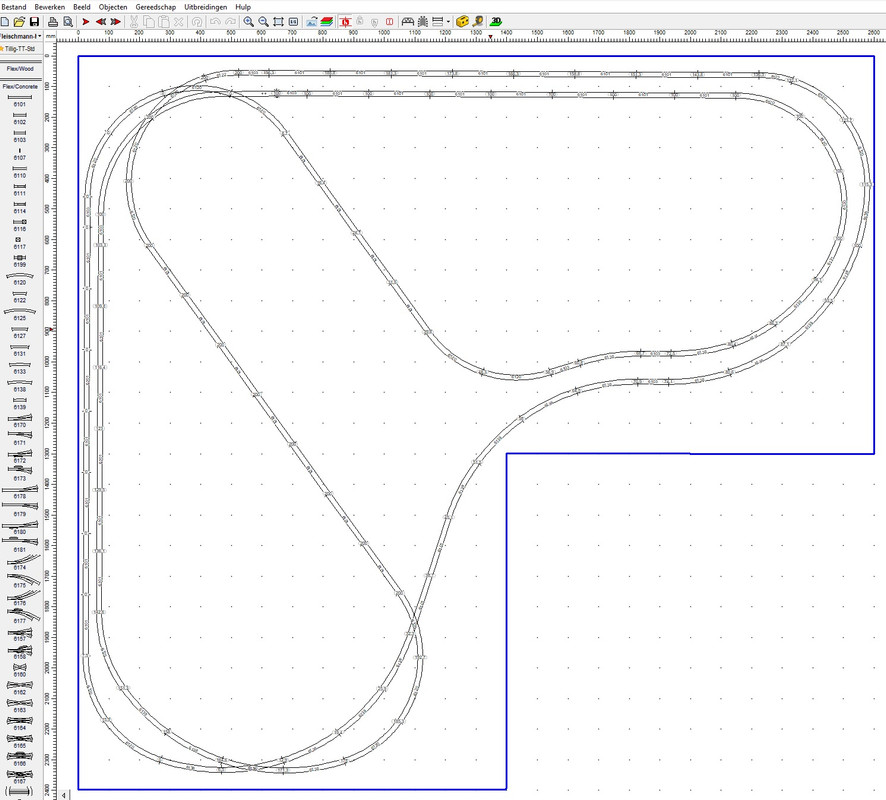Fit layout to window
This screenshot has height=800, width=886.
pyautogui.click(x=278, y=21)
